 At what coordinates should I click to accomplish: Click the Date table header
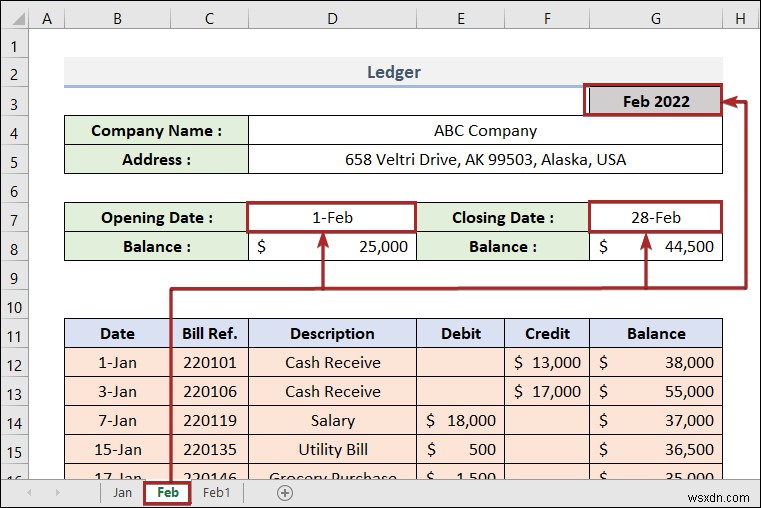click(x=117, y=333)
